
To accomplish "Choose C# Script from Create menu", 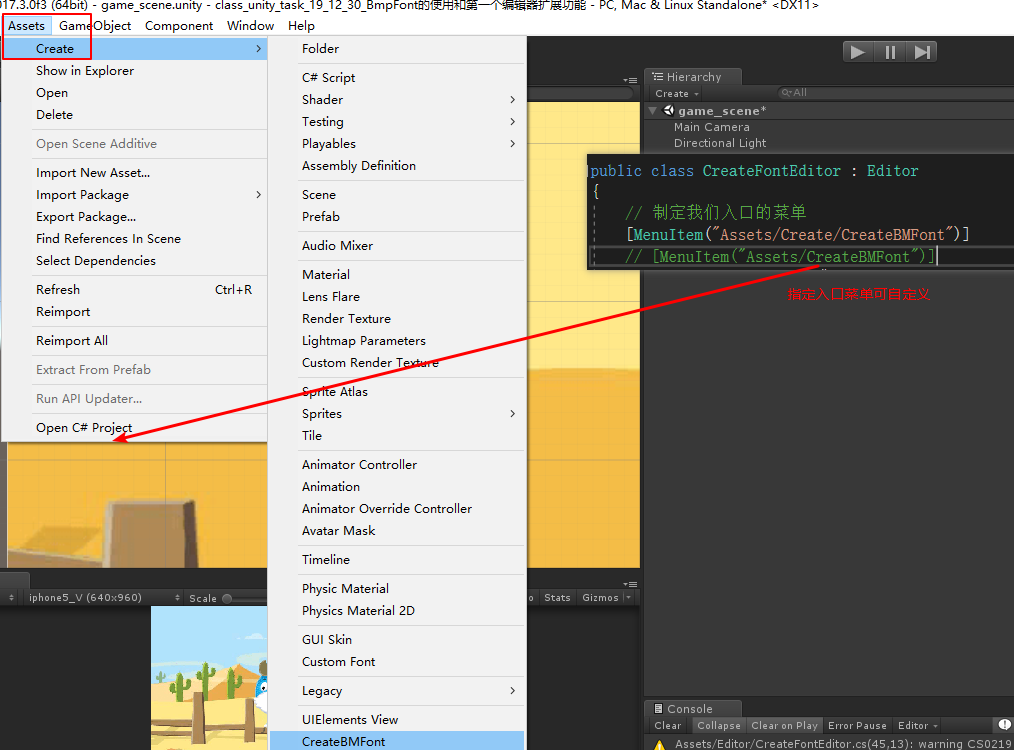I will (328, 77).
